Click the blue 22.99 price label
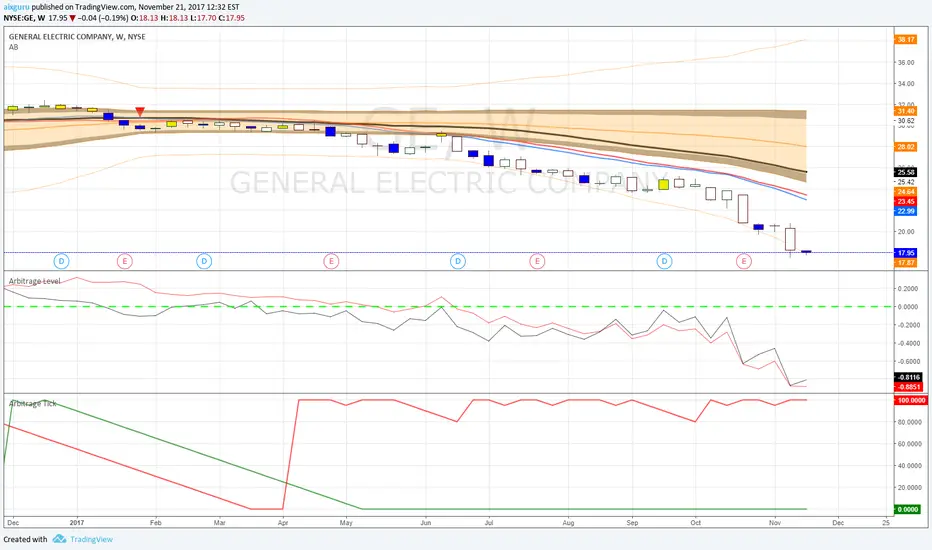Screen dimensions: 932x550 coord(906,211)
